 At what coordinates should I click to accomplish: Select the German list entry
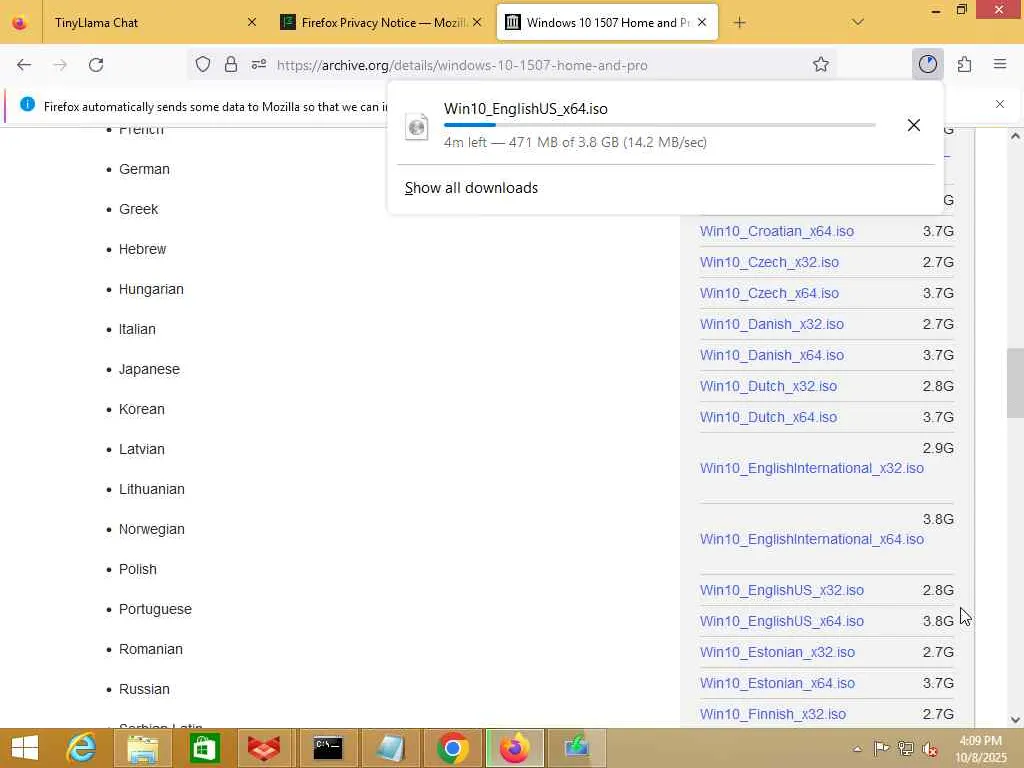coord(144,169)
